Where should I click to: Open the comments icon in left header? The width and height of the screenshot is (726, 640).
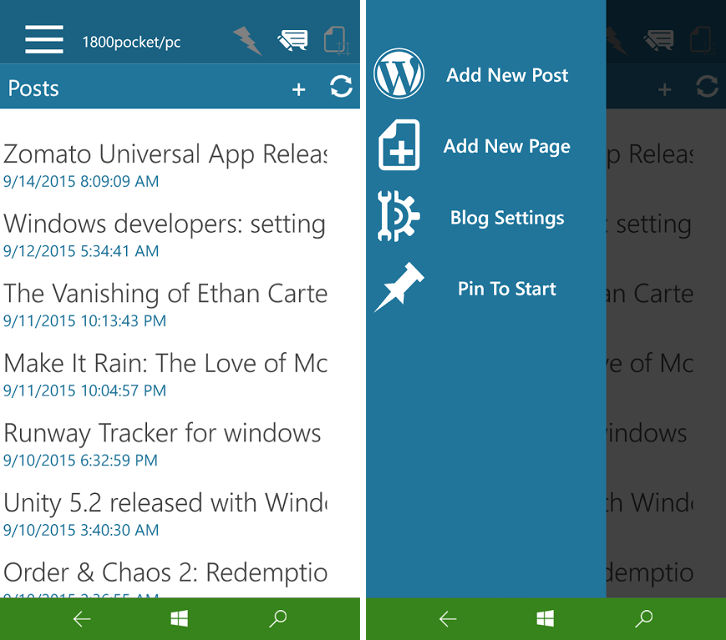click(x=293, y=40)
